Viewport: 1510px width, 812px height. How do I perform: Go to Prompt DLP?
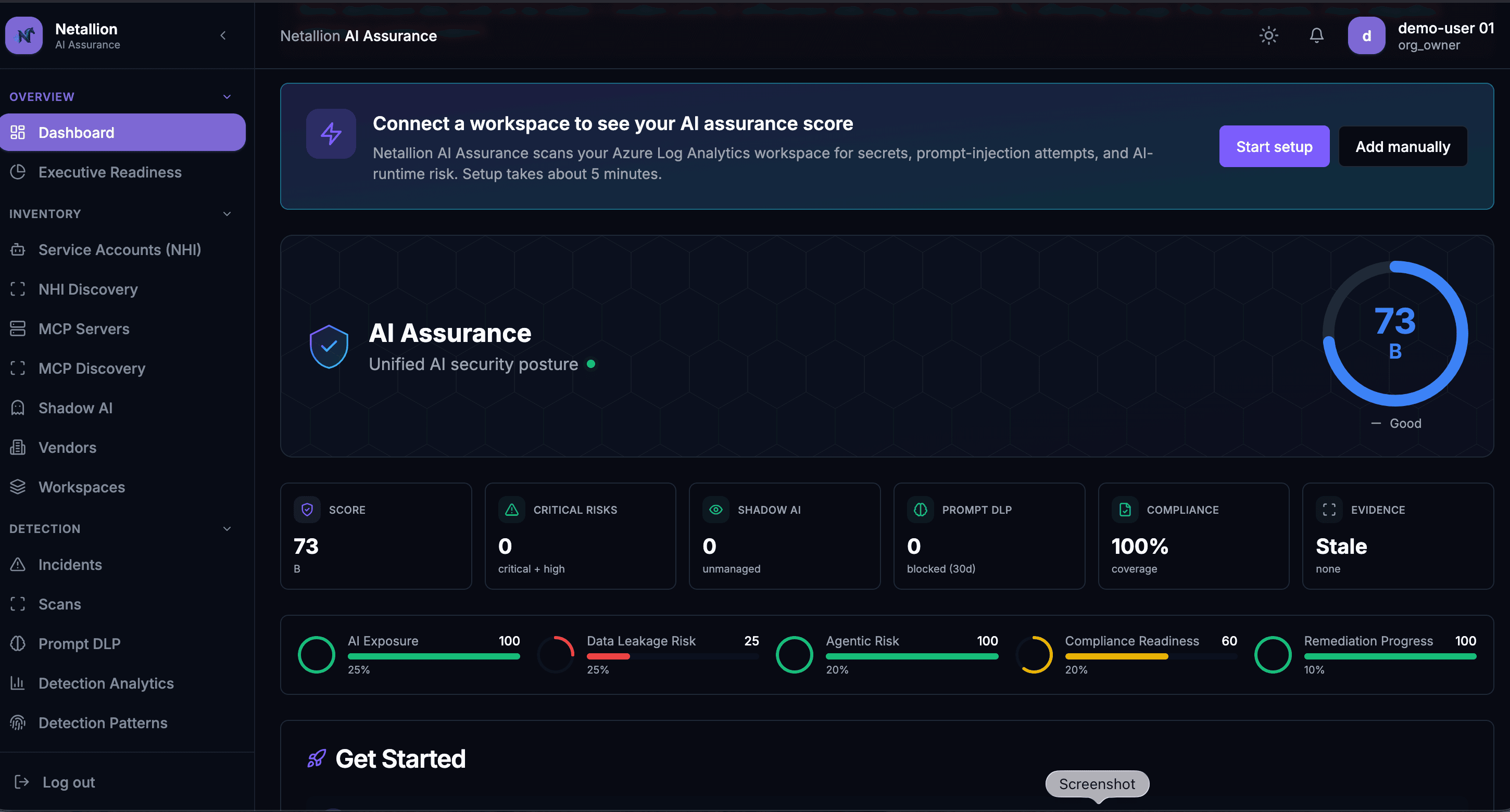click(122, 643)
